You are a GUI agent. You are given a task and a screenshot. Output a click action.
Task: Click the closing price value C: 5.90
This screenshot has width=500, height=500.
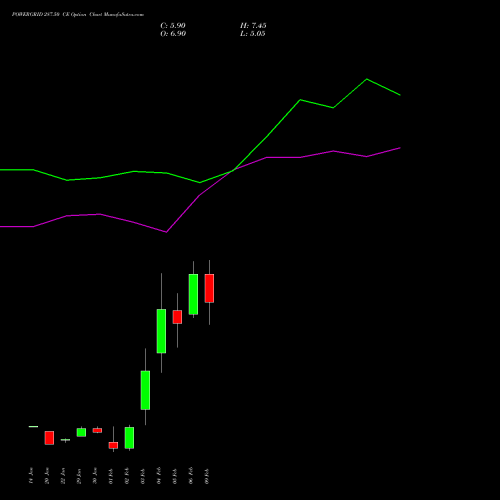click(x=173, y=26)
